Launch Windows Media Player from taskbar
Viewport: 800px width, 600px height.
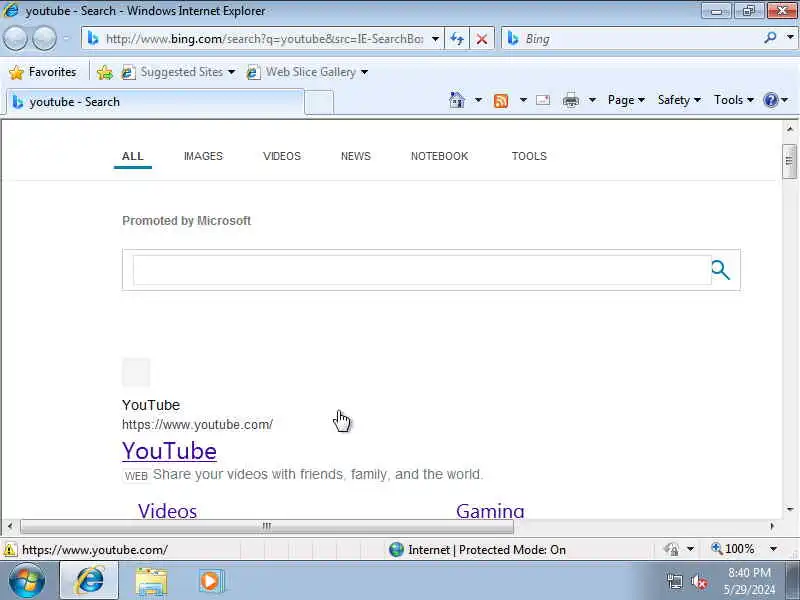211,581
